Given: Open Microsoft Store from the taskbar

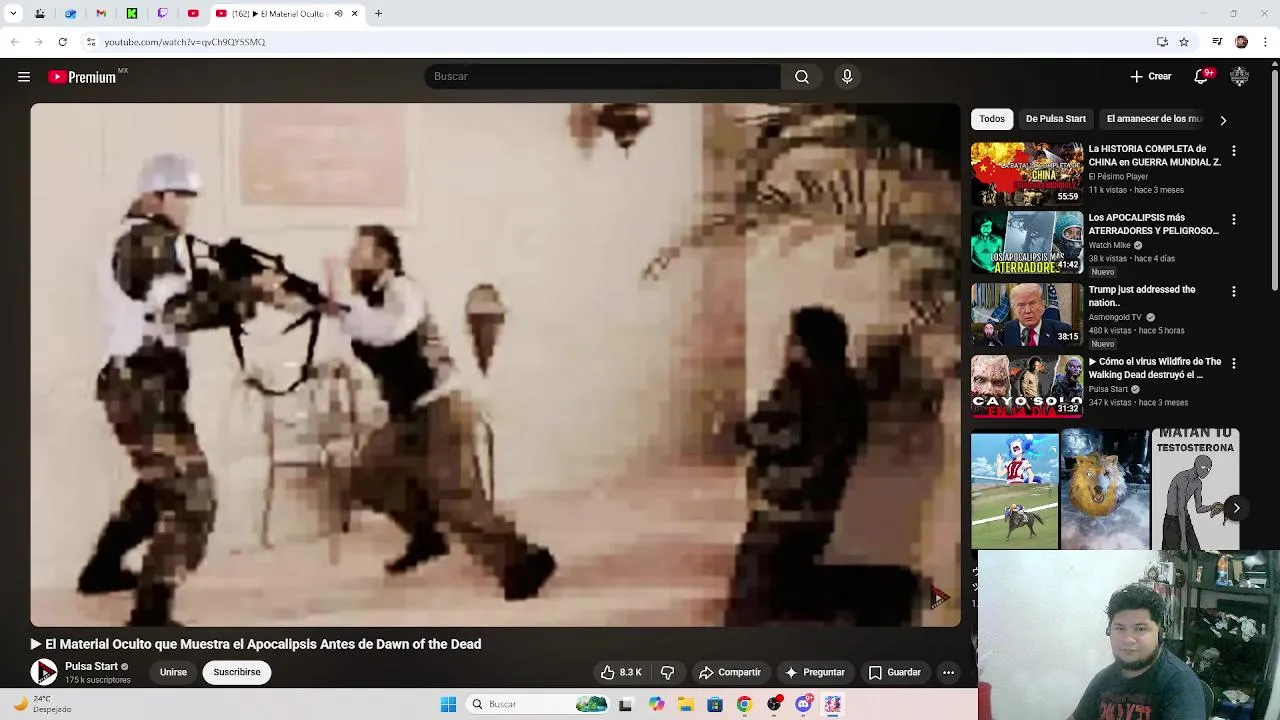Looking at the screenshot, I should pyautogui.click(x=715, y=704).
